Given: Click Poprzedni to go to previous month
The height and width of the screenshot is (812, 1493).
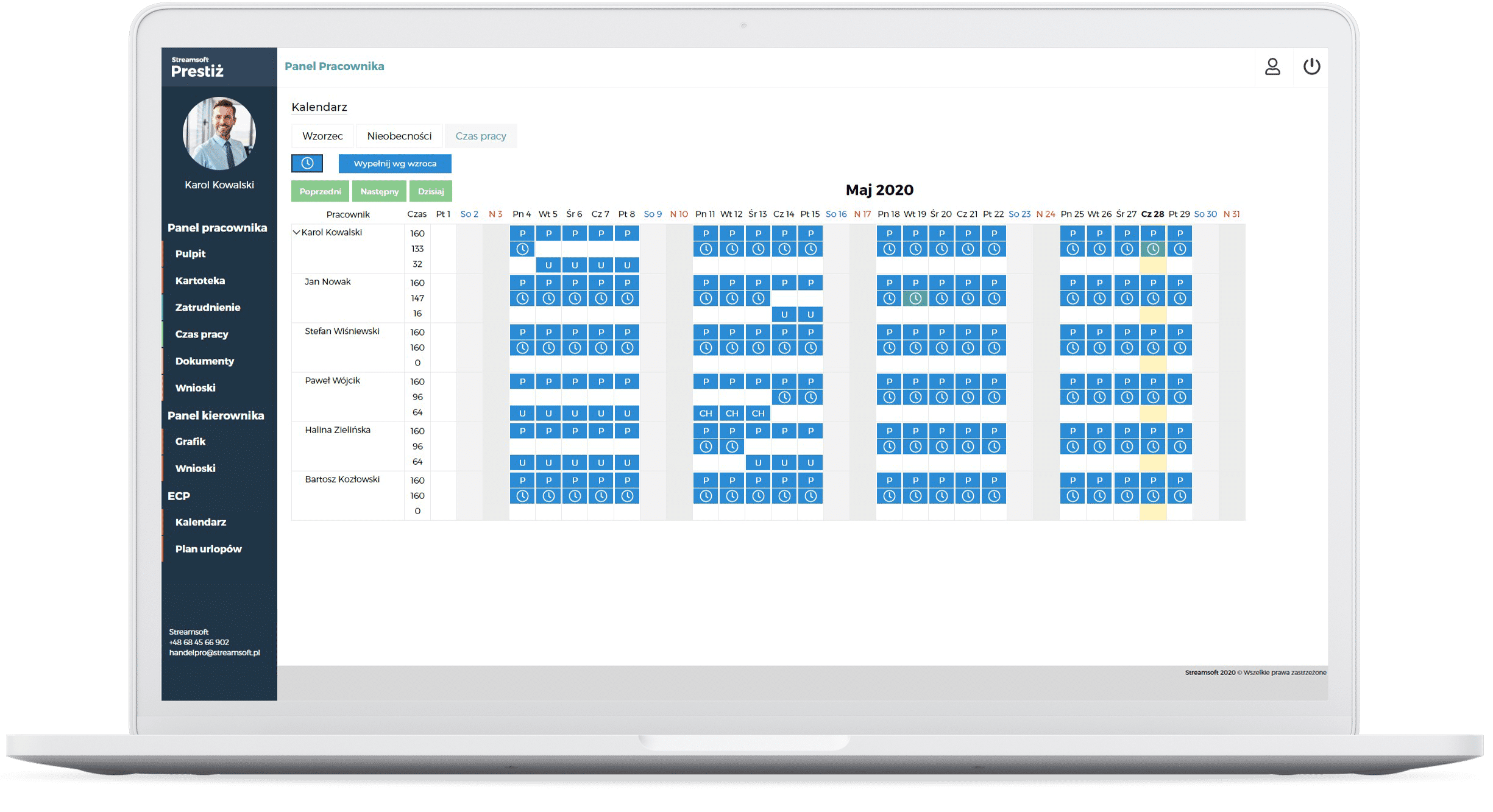Looking at the screenshot, I should point(320,192).
